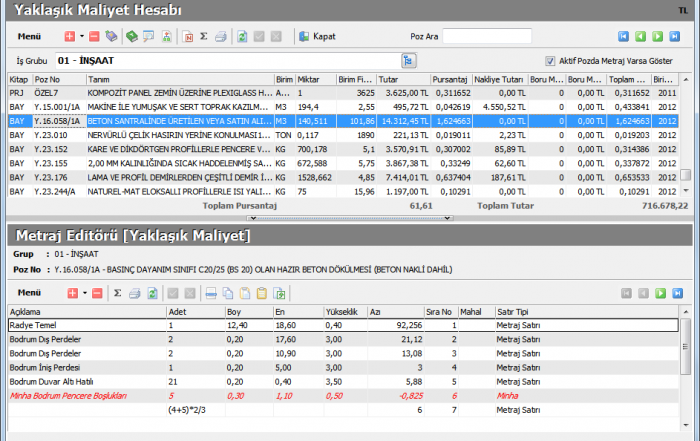Open the top Menü menu

[29, 36]
